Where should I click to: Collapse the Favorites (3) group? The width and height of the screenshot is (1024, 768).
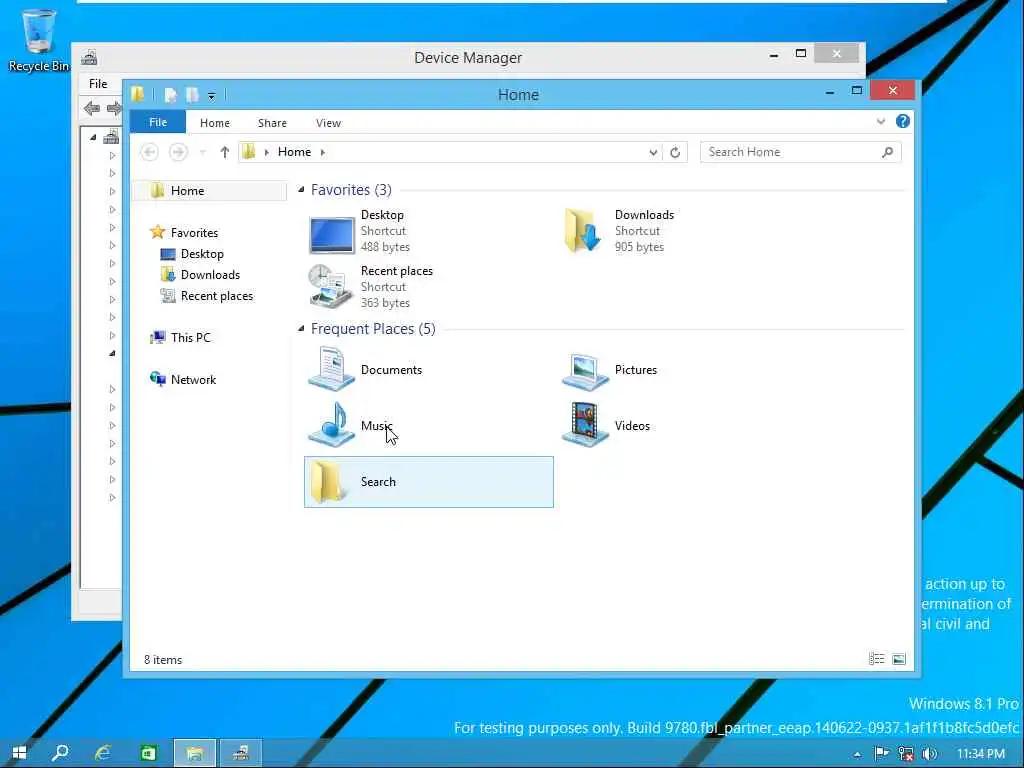click(301, 190)
